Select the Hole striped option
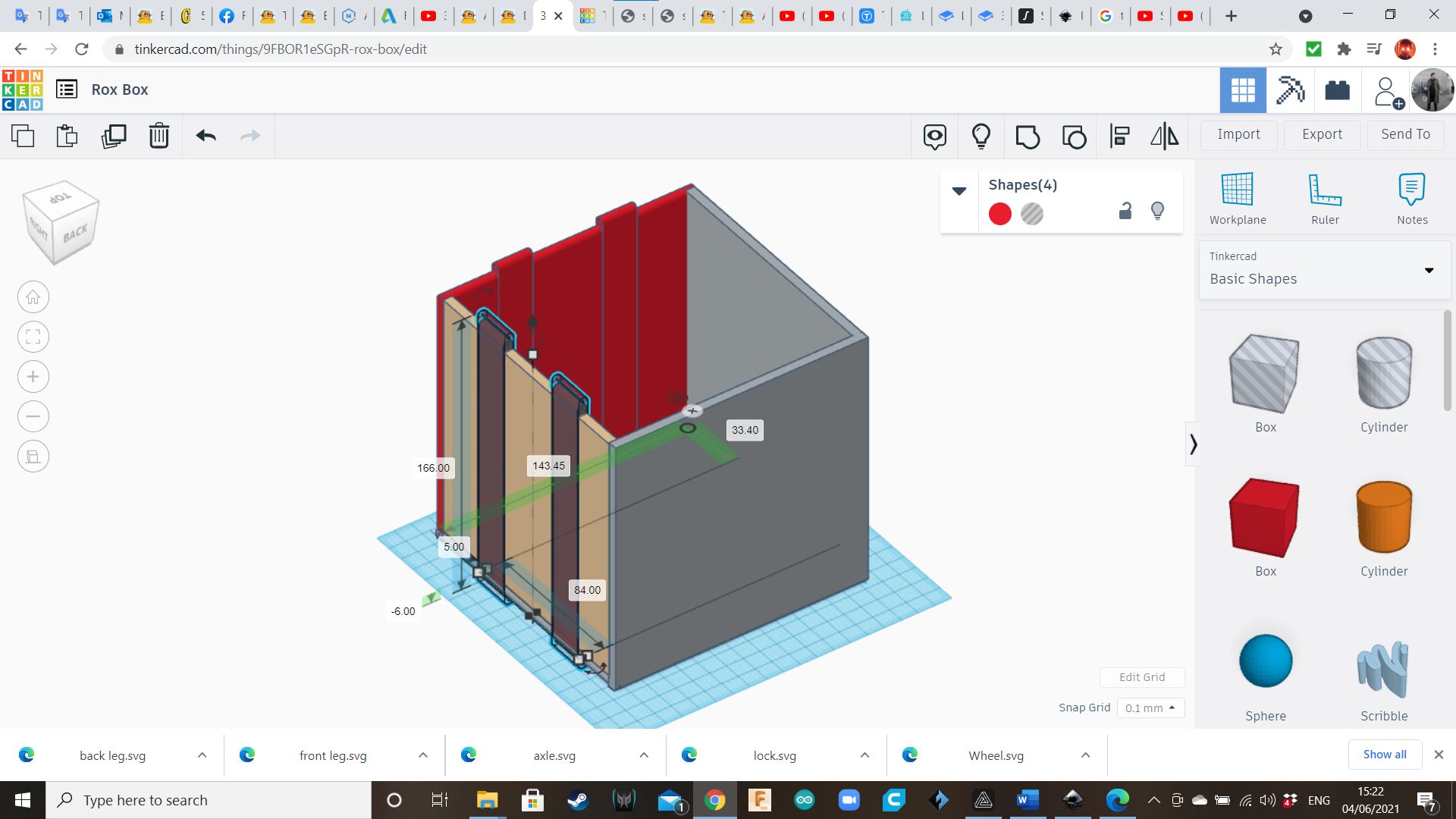 coord(1032,215)
